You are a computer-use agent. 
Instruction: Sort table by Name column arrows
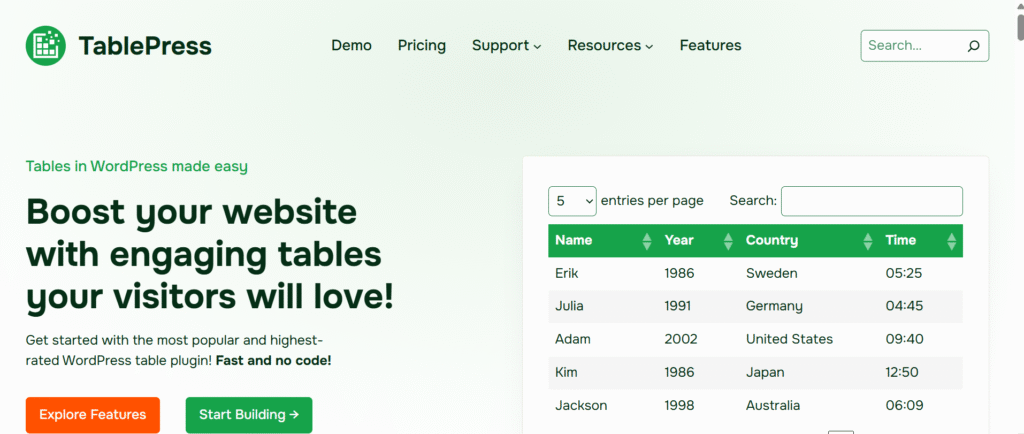647,241
